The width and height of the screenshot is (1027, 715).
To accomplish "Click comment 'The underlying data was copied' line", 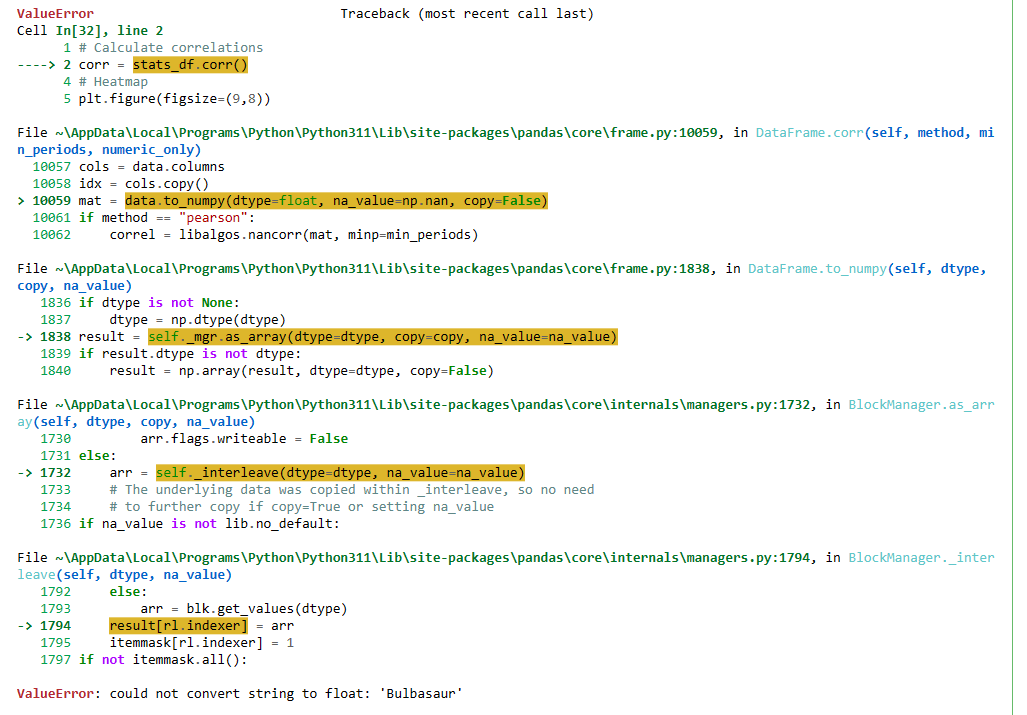I will 352,490.
